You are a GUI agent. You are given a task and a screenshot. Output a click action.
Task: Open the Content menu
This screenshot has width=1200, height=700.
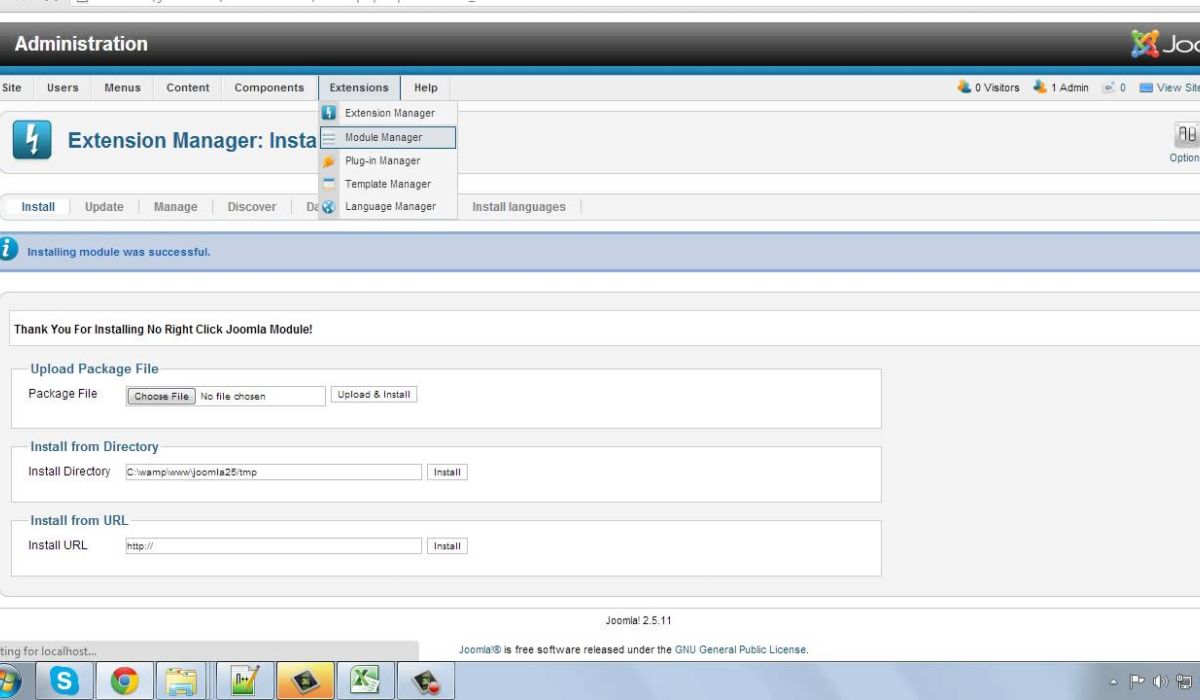[188, 88]
